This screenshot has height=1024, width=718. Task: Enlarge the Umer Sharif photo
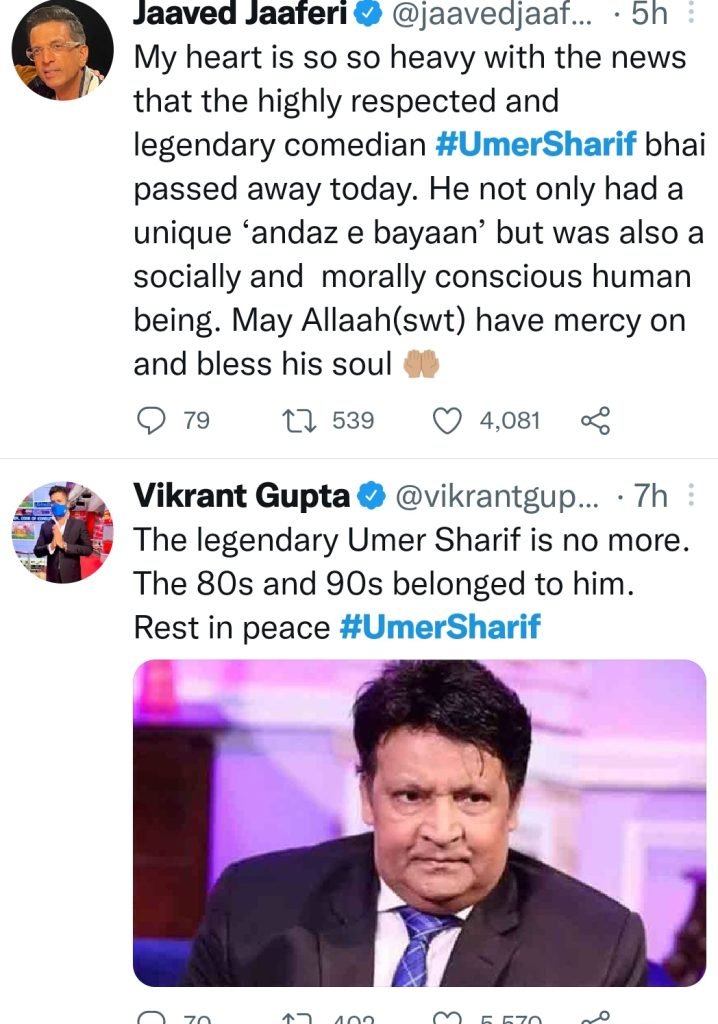coord(420,822)
